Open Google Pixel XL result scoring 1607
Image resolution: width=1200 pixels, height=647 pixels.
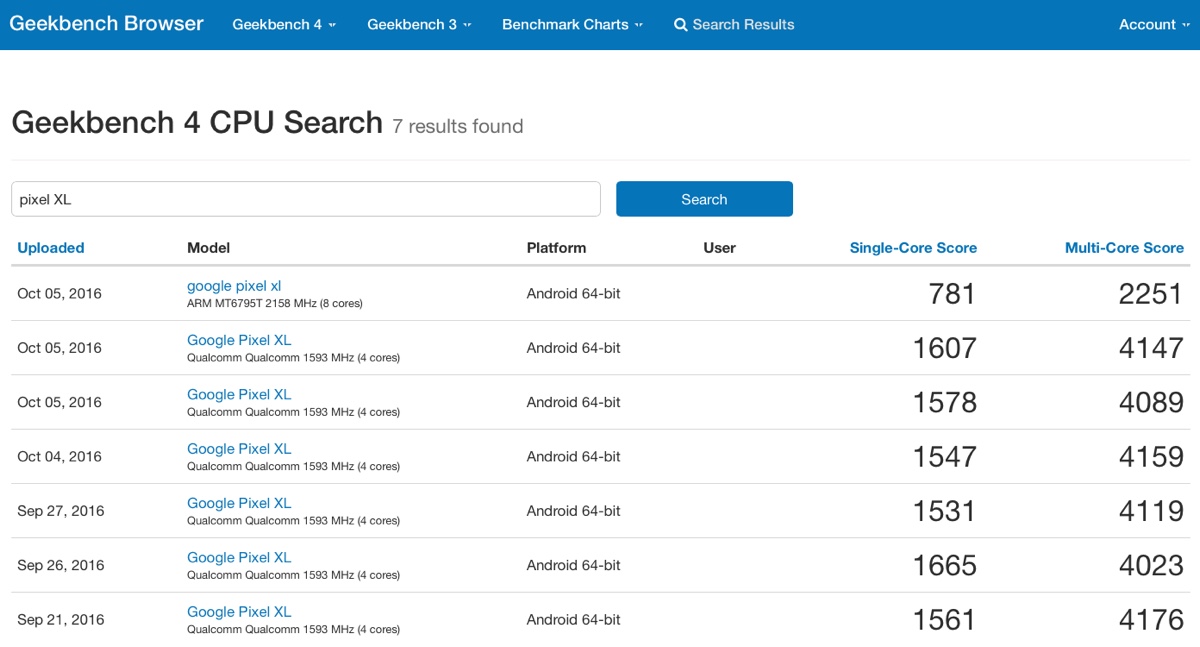239,340
